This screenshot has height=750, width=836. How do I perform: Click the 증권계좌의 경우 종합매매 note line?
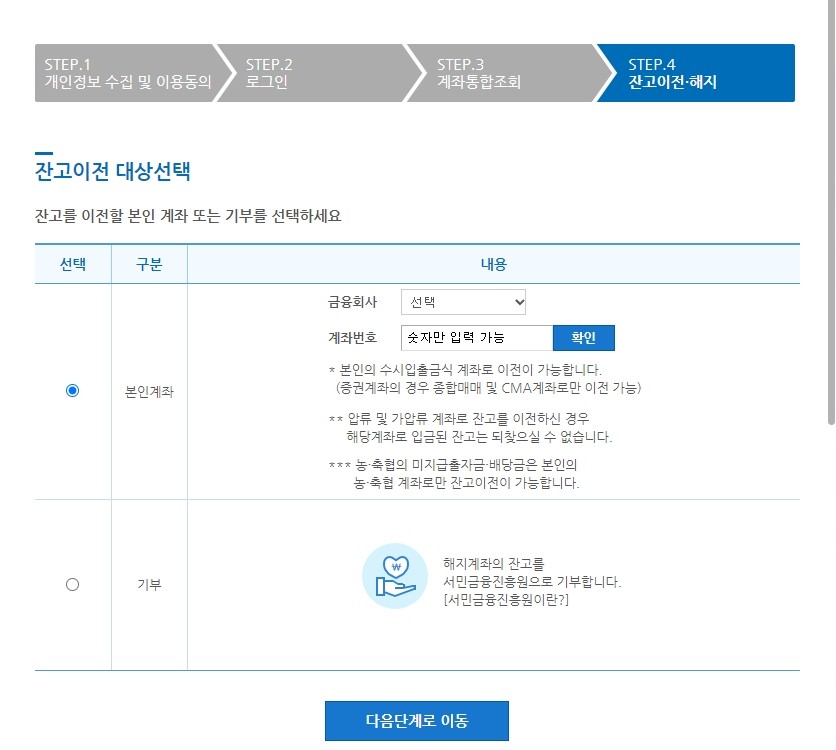point(488,388)
